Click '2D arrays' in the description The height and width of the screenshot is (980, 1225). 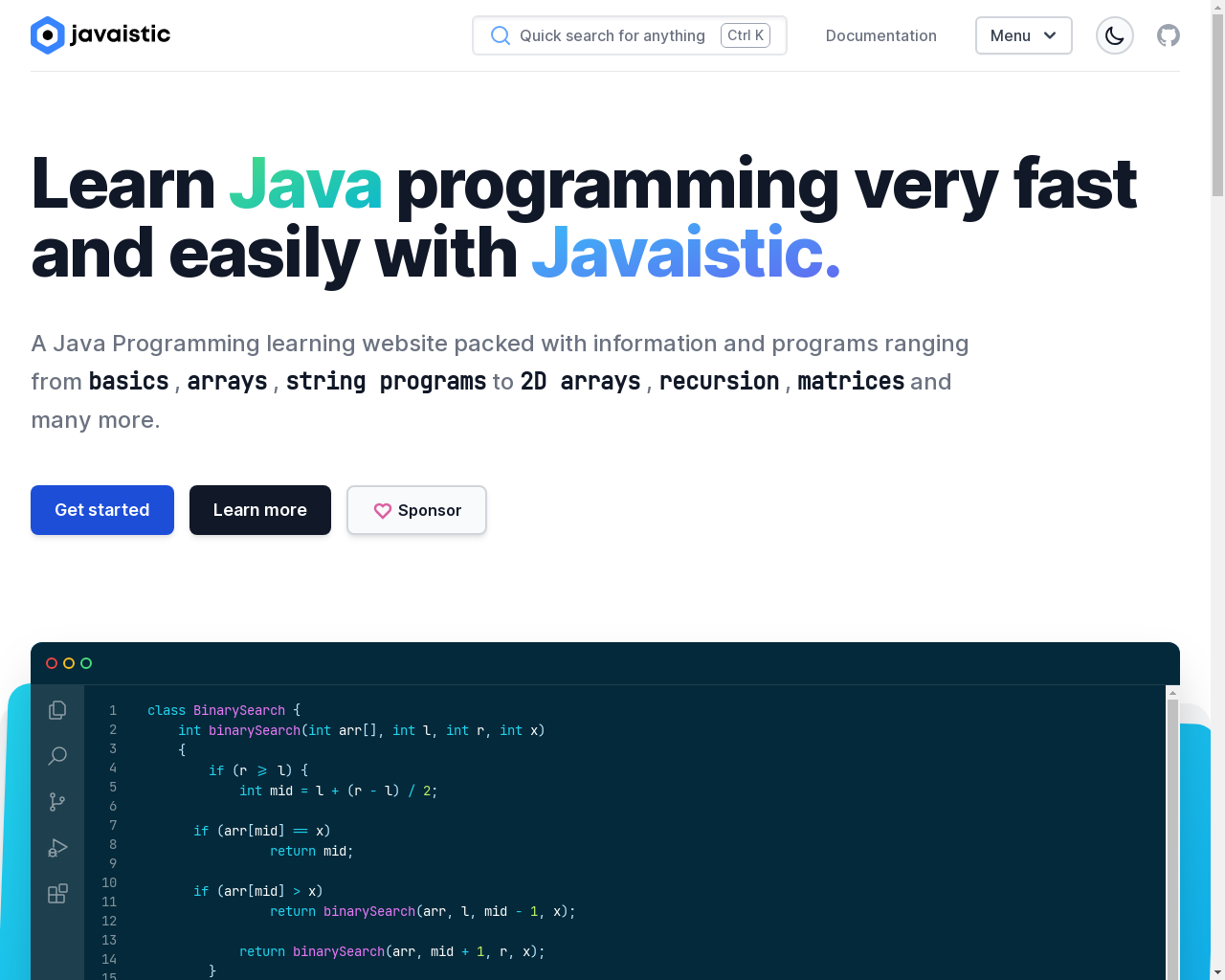580,381
